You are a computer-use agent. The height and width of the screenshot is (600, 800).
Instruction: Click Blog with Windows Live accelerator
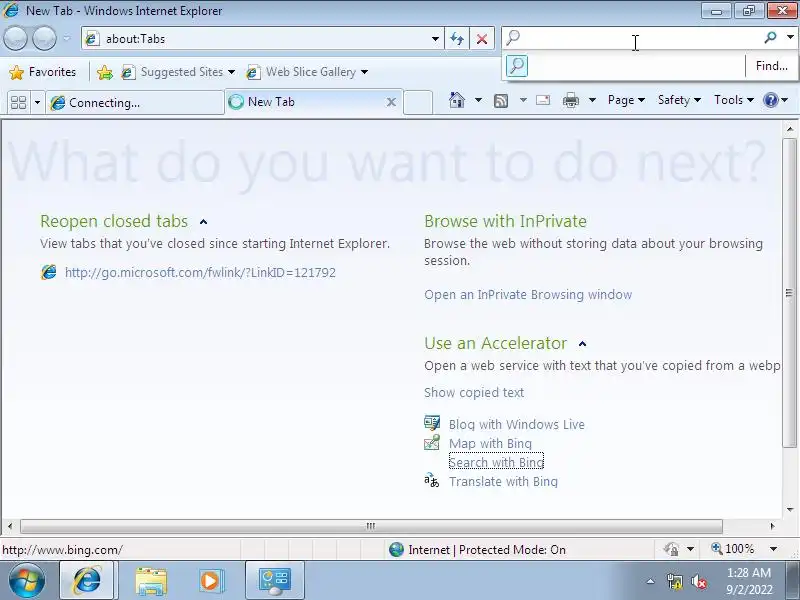[x=517, y=424]
